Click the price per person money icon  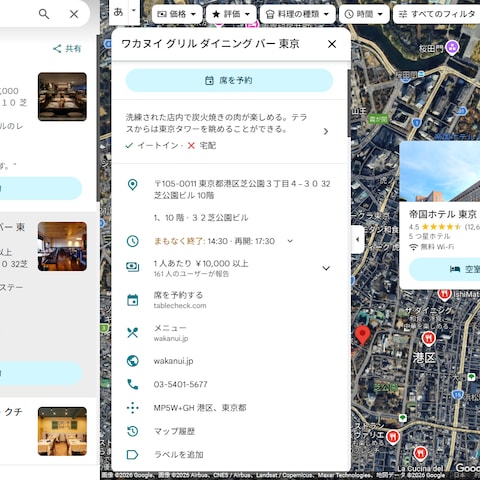(133, 267)
